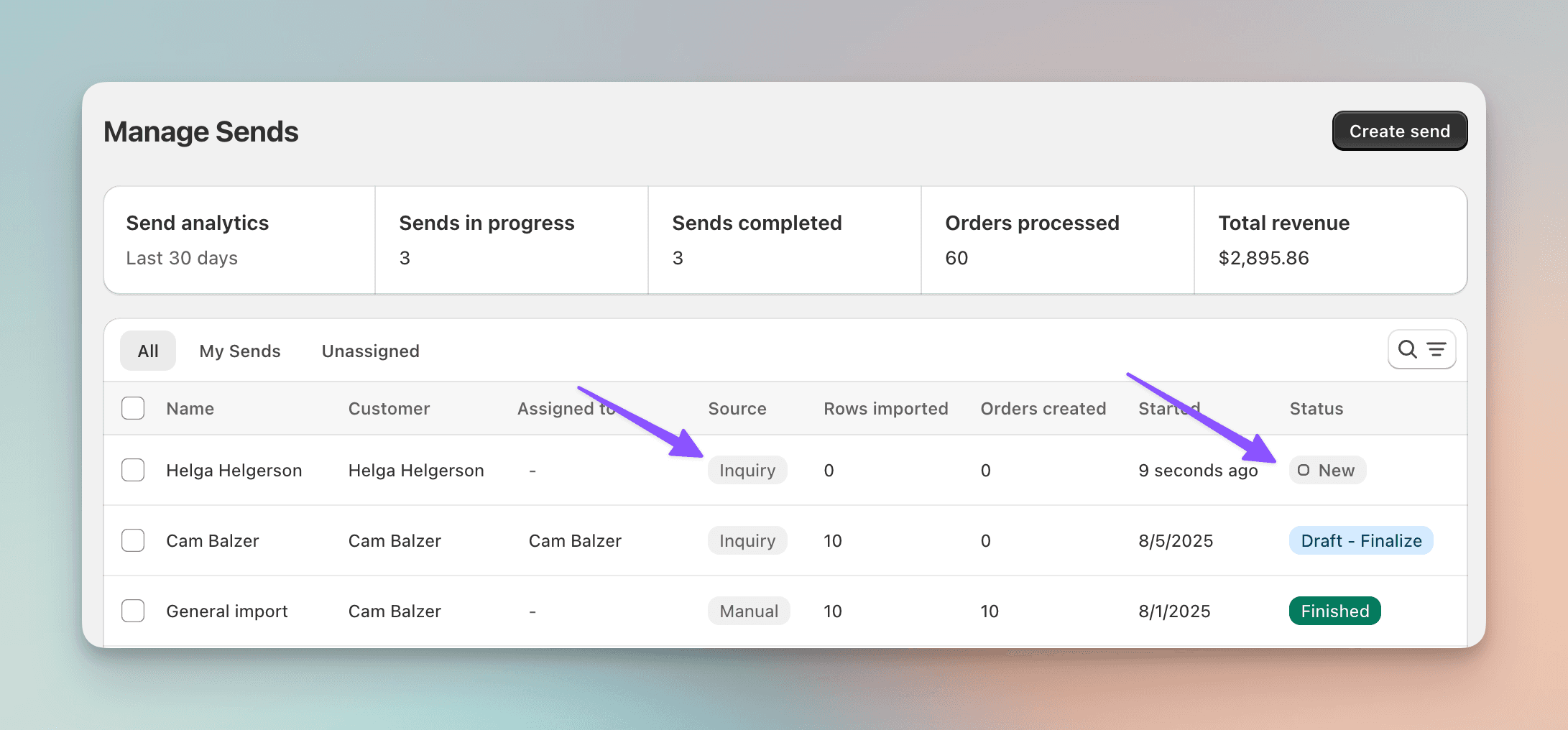Click the 'Draft - Finalize' status pill
1568x730 pixels.
(1360, 540)
